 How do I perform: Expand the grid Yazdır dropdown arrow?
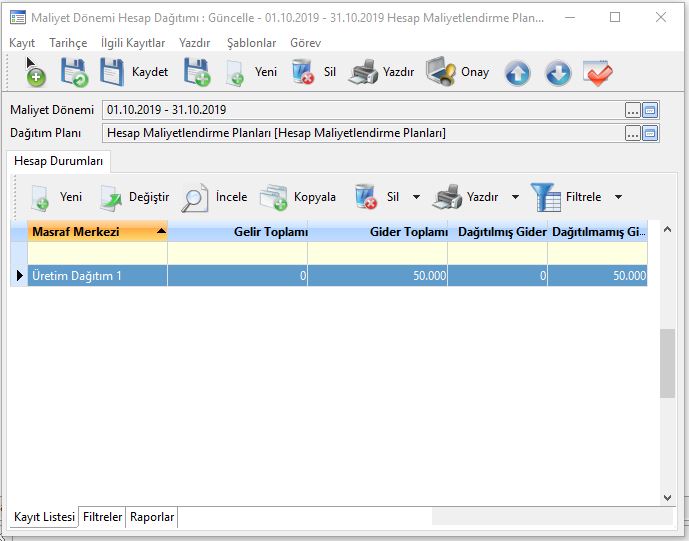[x=515, y=198]
